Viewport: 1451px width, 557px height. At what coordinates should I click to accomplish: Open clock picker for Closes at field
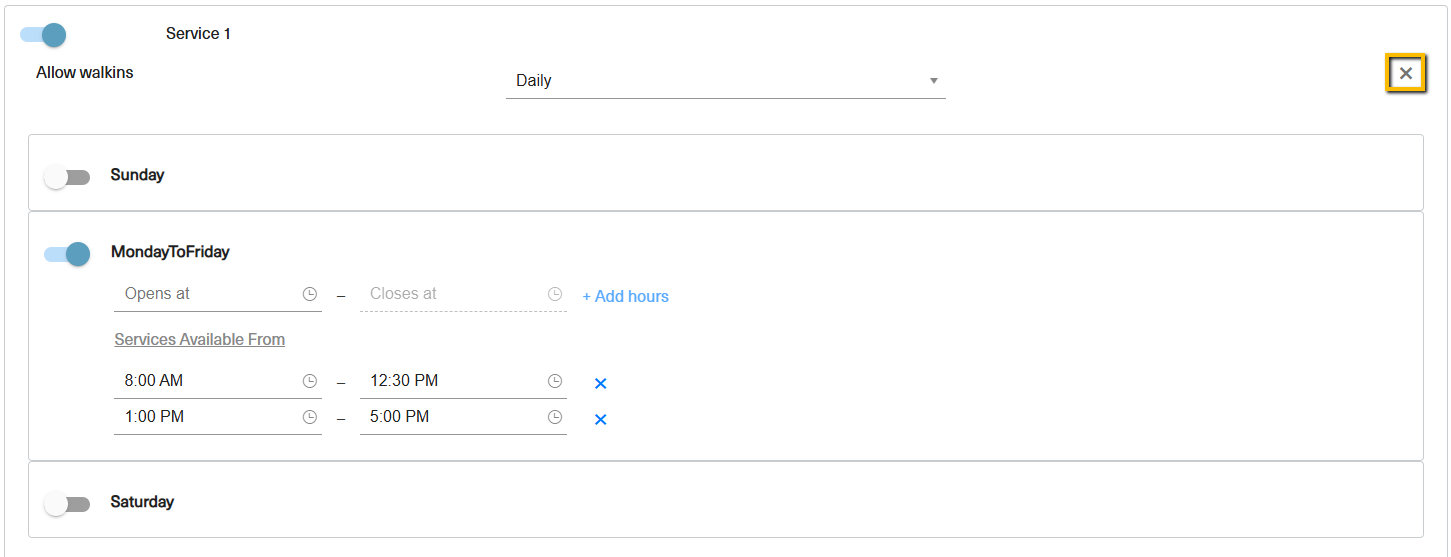click(555, 294)
